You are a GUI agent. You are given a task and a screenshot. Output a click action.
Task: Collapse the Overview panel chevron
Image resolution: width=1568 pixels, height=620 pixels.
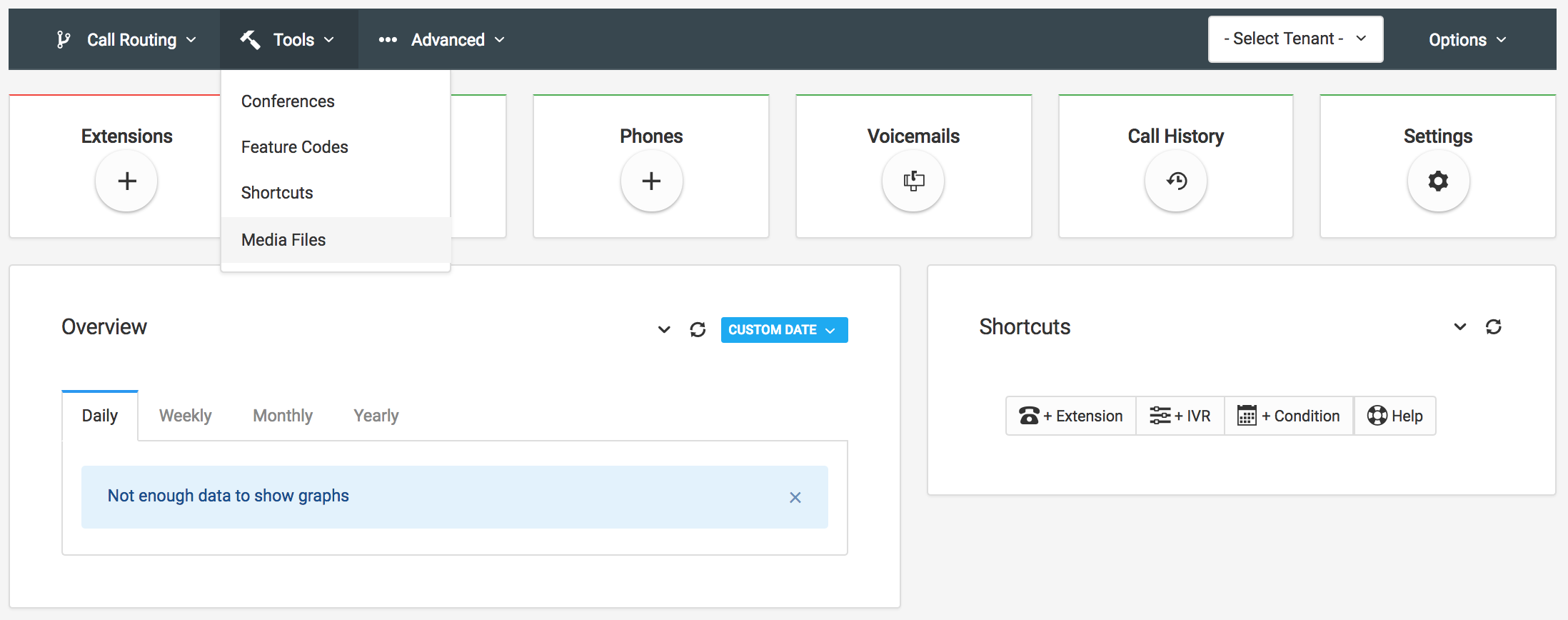(664, 329)
